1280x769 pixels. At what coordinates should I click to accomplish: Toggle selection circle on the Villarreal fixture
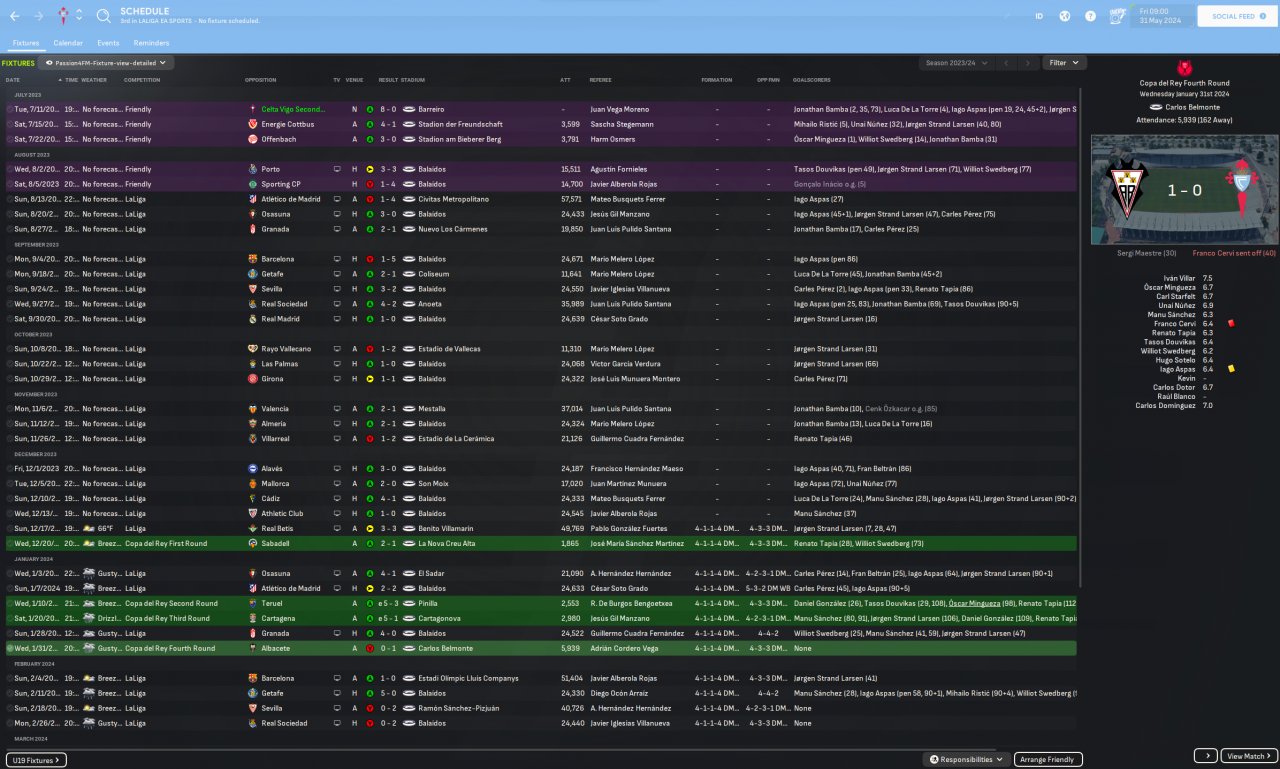[x=10, y=439]
